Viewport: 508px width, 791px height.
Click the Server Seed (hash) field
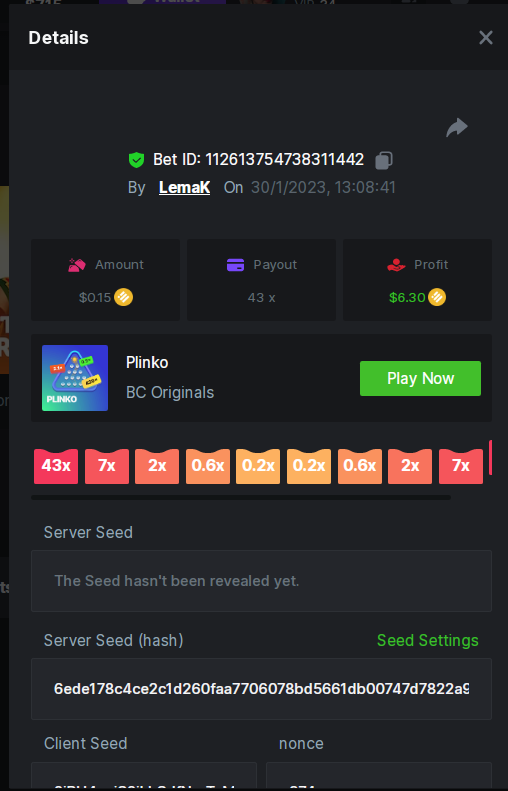point(261,689)
